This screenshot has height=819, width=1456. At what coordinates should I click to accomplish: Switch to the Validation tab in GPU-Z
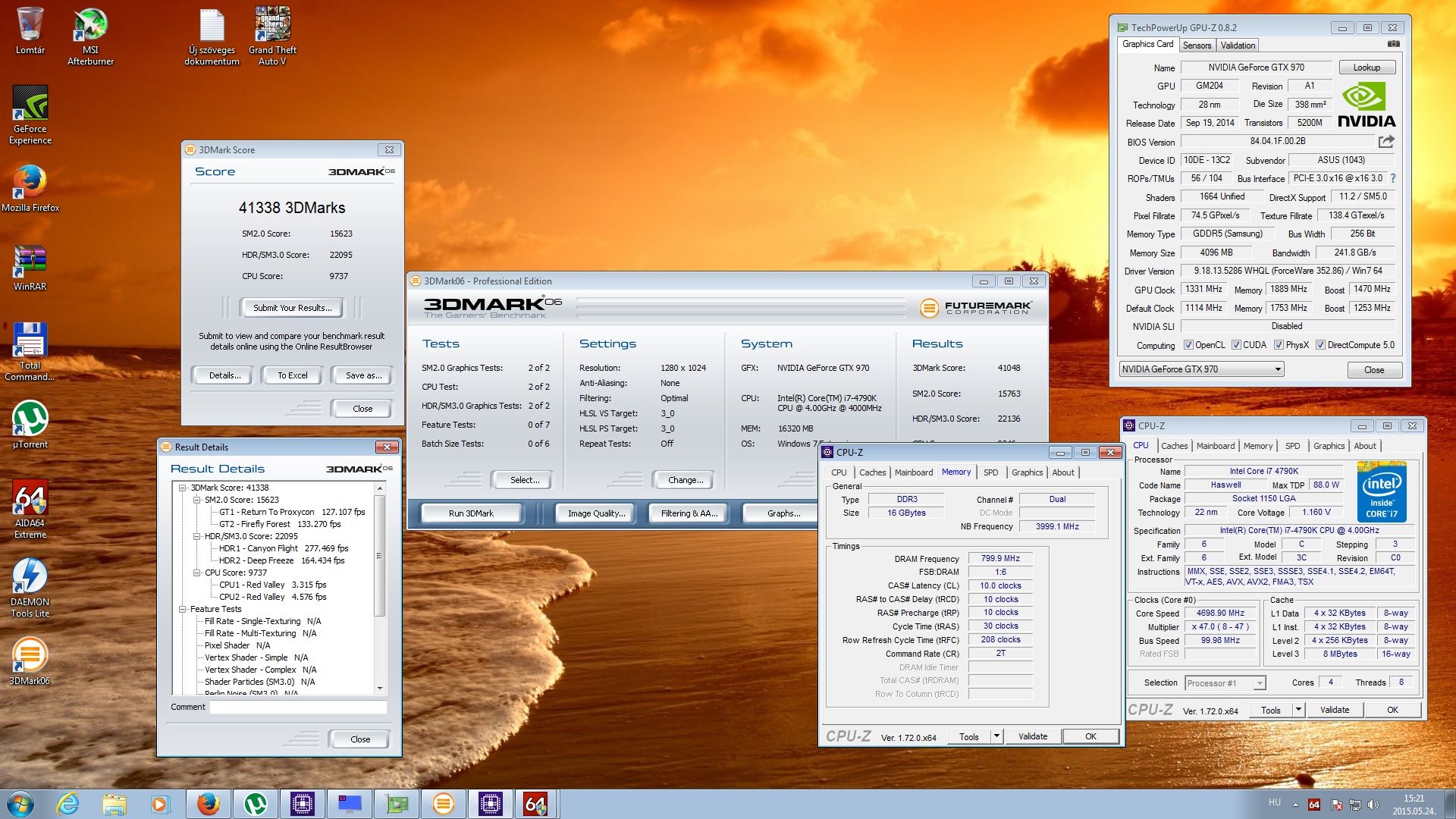pos(1238,45)
